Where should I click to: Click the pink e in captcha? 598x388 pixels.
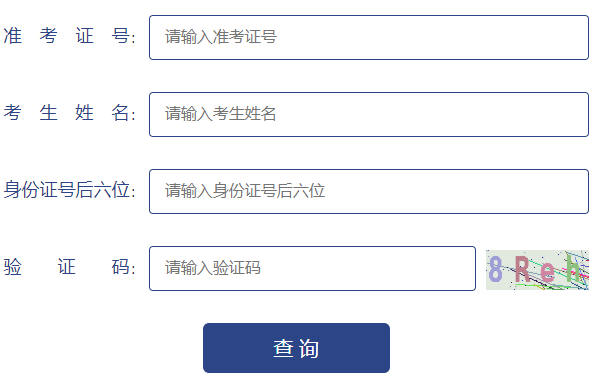[x=547, y=272]
